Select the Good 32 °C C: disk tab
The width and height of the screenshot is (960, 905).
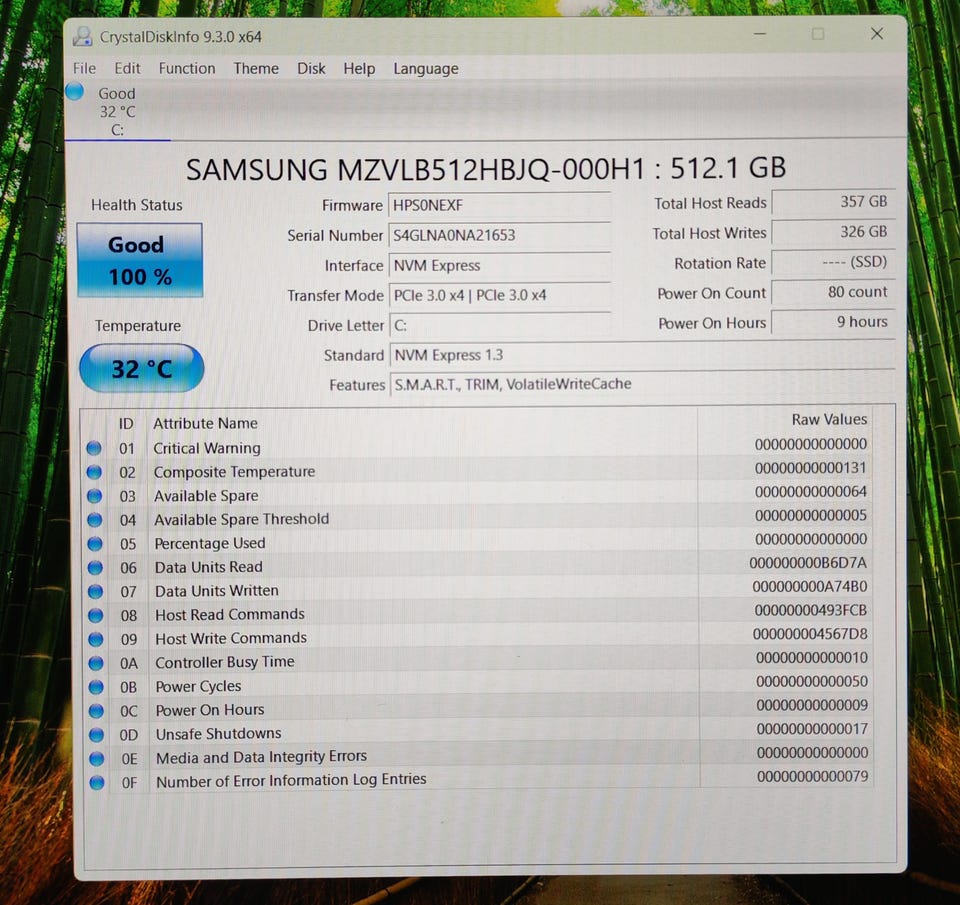click(x=117, y=111)
